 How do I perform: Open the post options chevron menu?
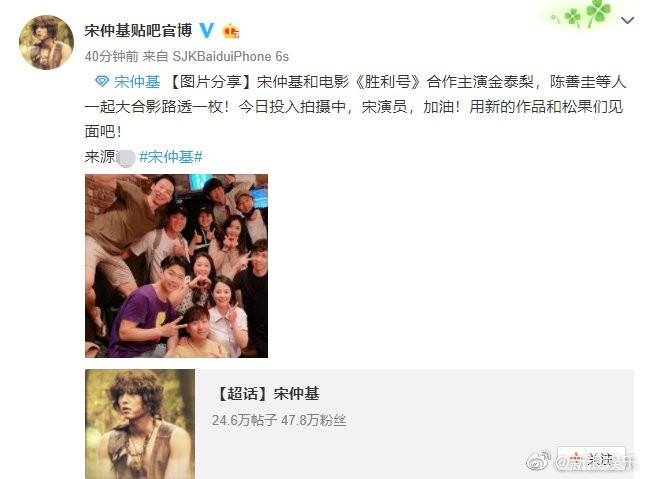click(627, 20)
